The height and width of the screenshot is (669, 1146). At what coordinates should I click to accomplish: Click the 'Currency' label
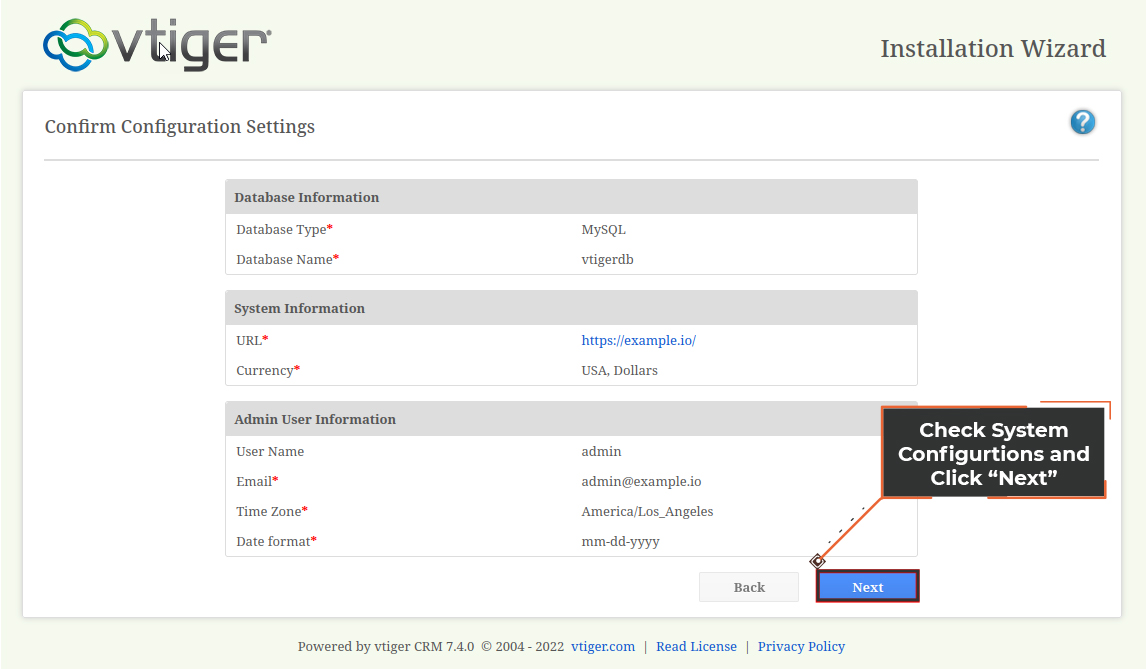pos(267,371)
